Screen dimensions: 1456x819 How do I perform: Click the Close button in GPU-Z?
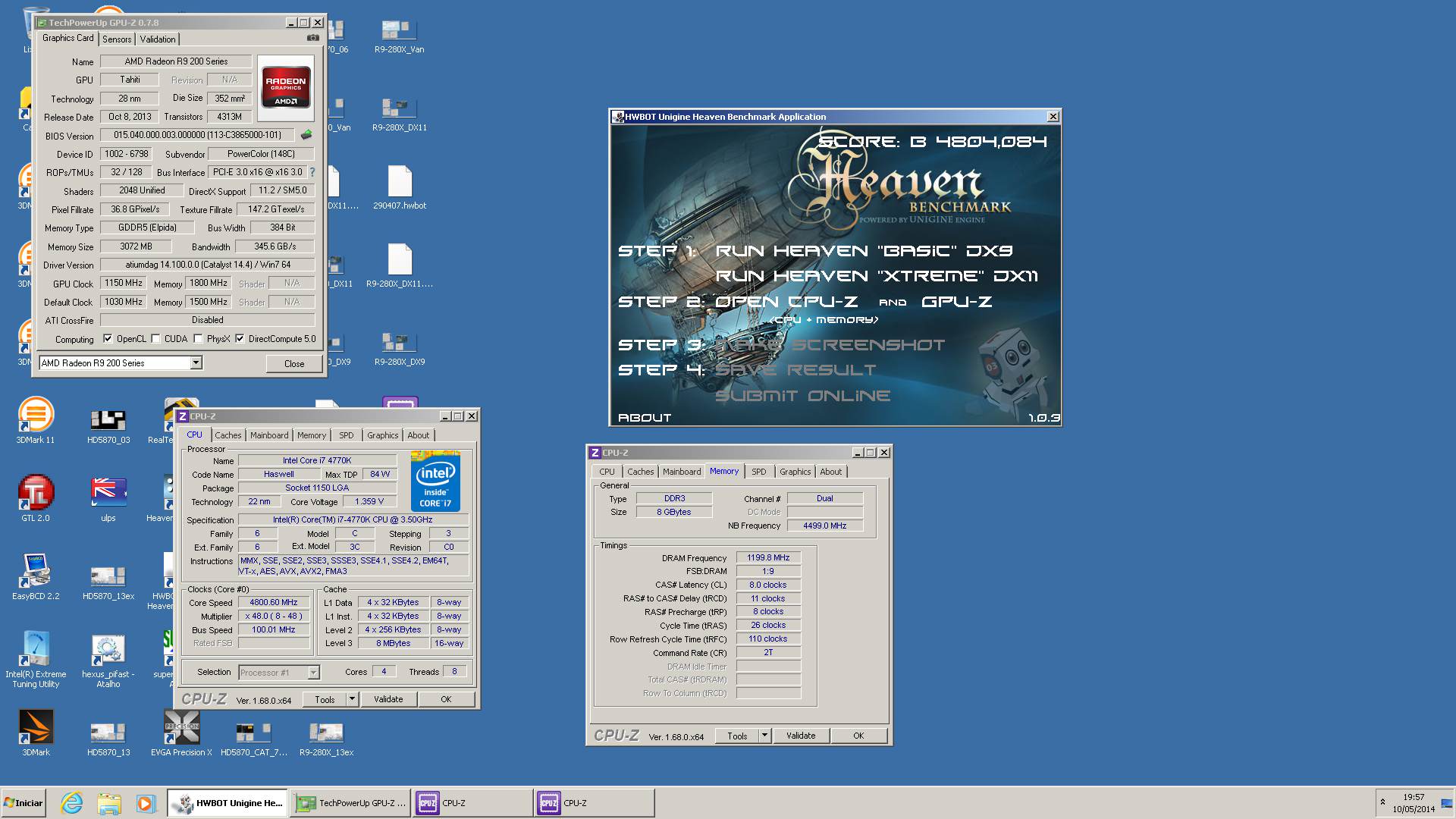(x=294, y=364)
